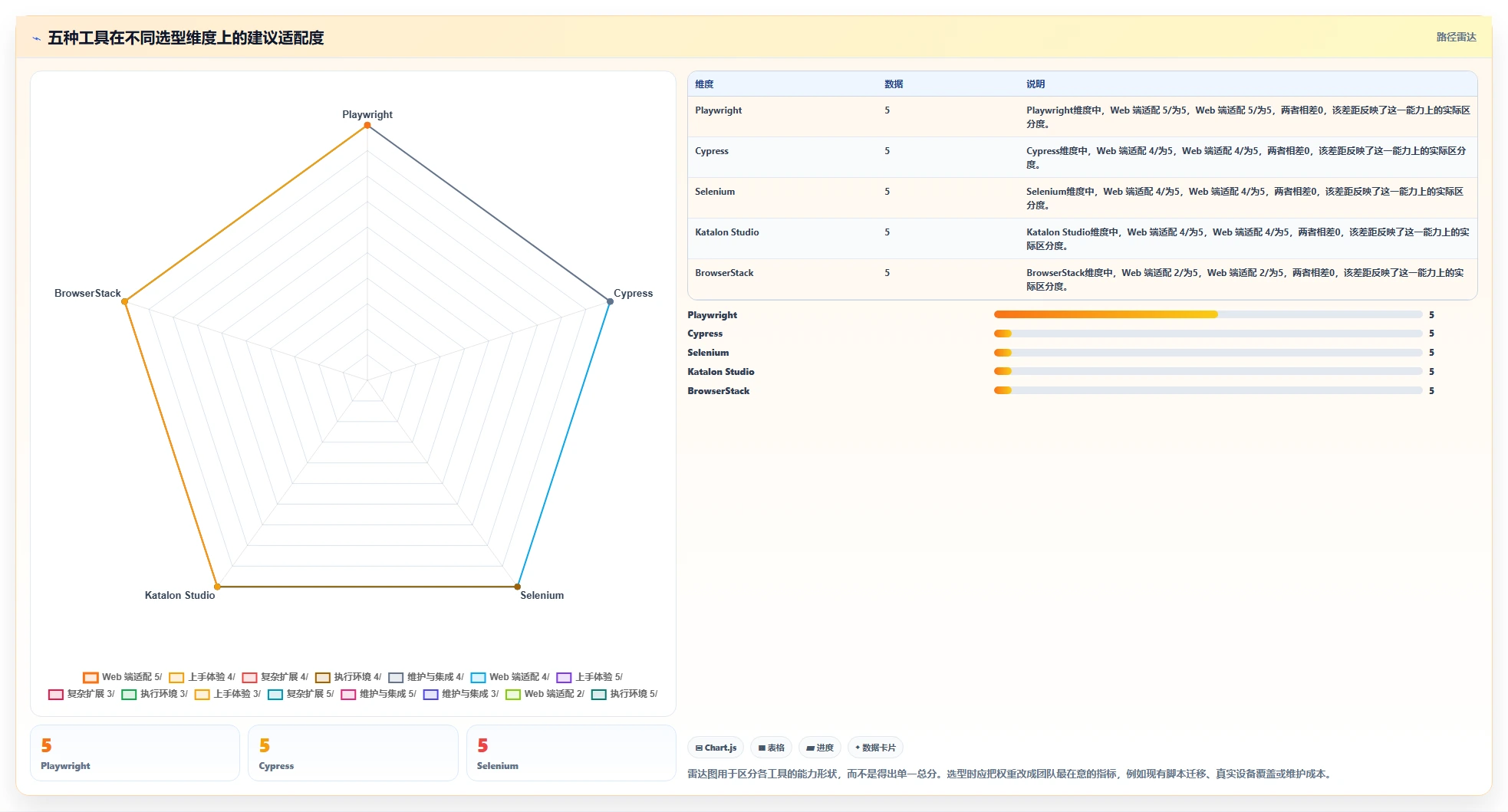
Task: Open the Playwright summary card
Action: pyautogui.click(x=135, y=753)
